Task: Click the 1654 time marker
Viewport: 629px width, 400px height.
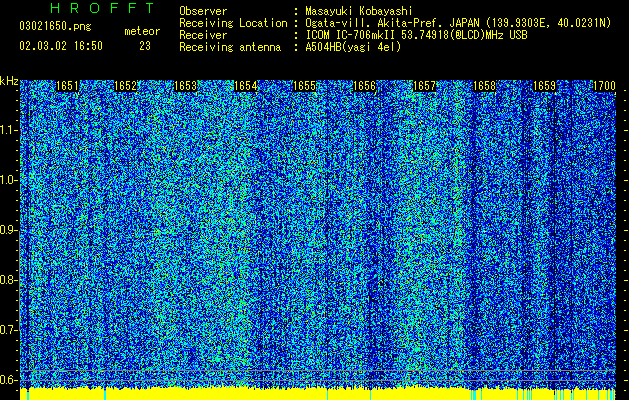Action: point(246,86)
